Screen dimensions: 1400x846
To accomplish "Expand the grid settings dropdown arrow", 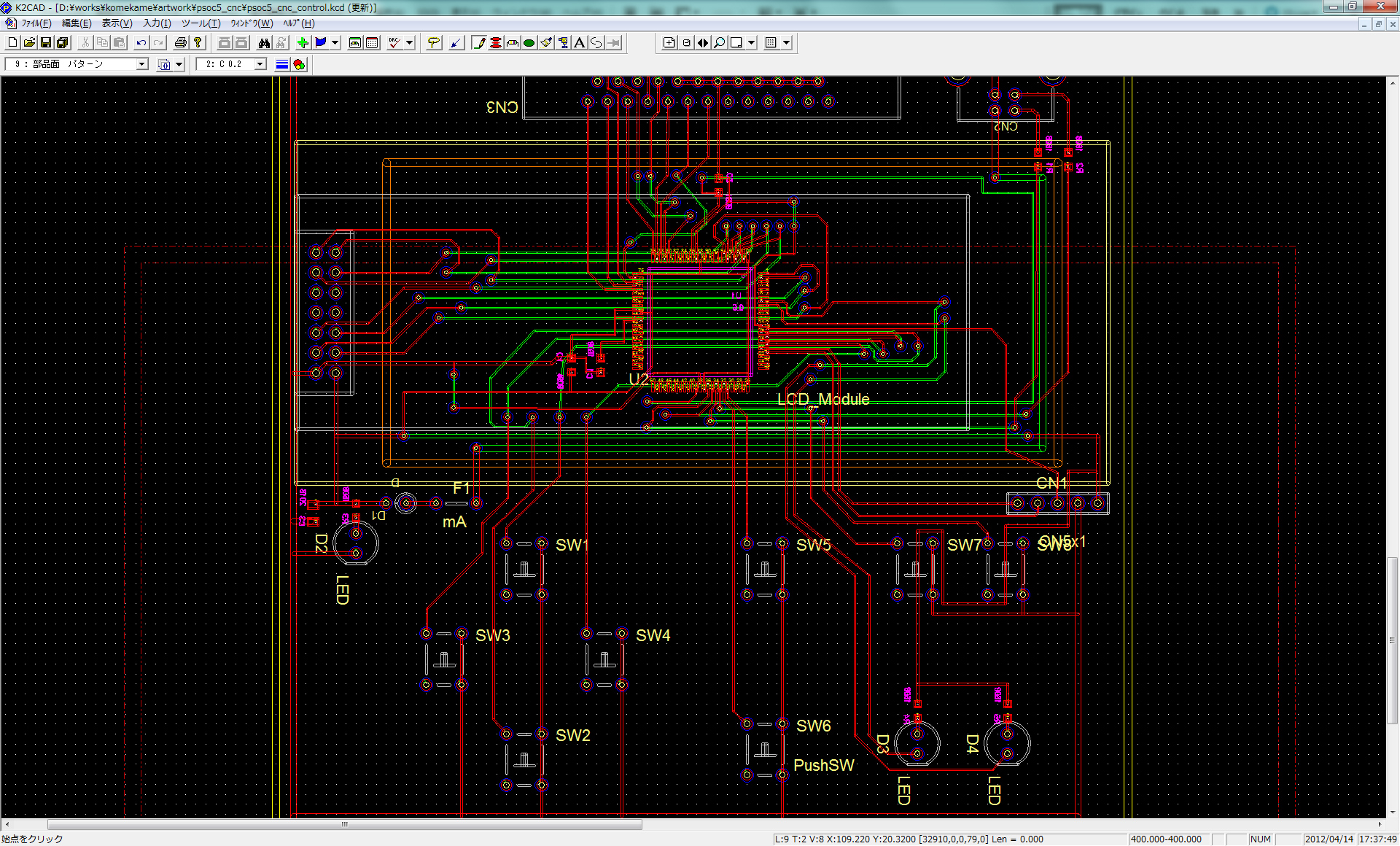I will pos(787,43).
